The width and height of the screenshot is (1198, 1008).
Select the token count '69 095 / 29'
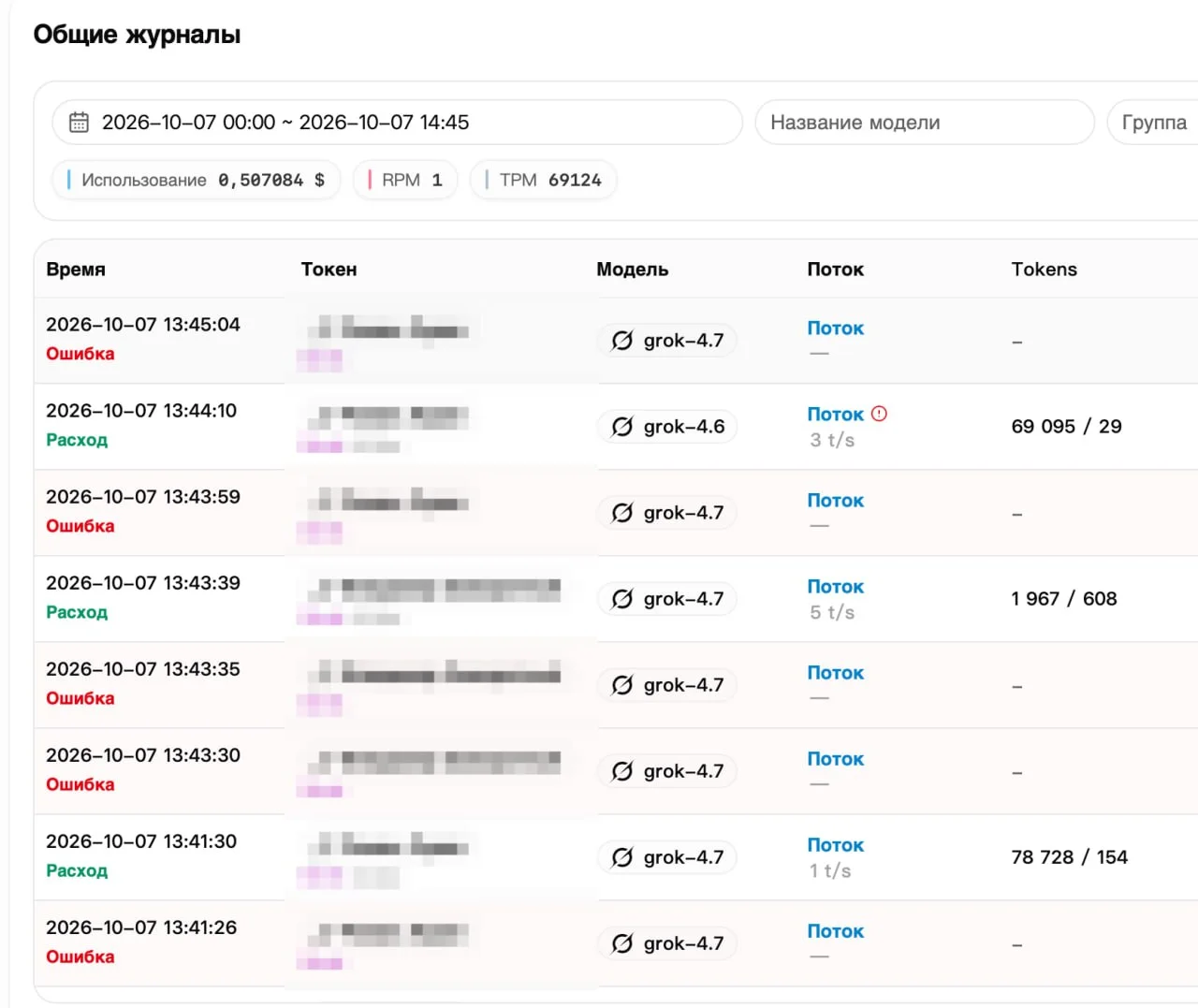(1067, 427)
